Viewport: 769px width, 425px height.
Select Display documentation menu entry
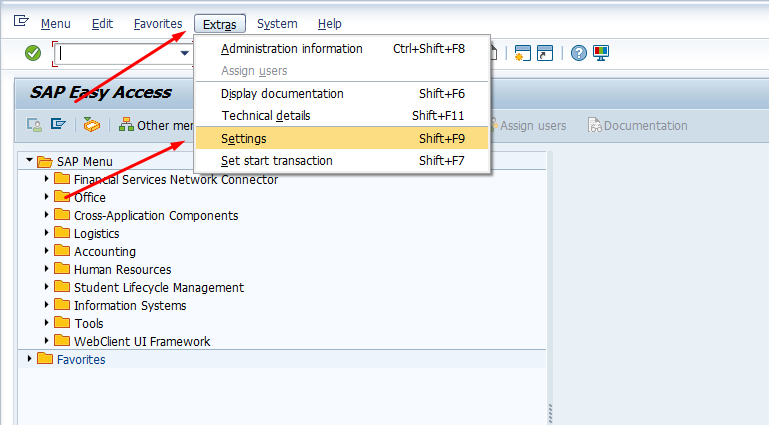tap(342, 93)
